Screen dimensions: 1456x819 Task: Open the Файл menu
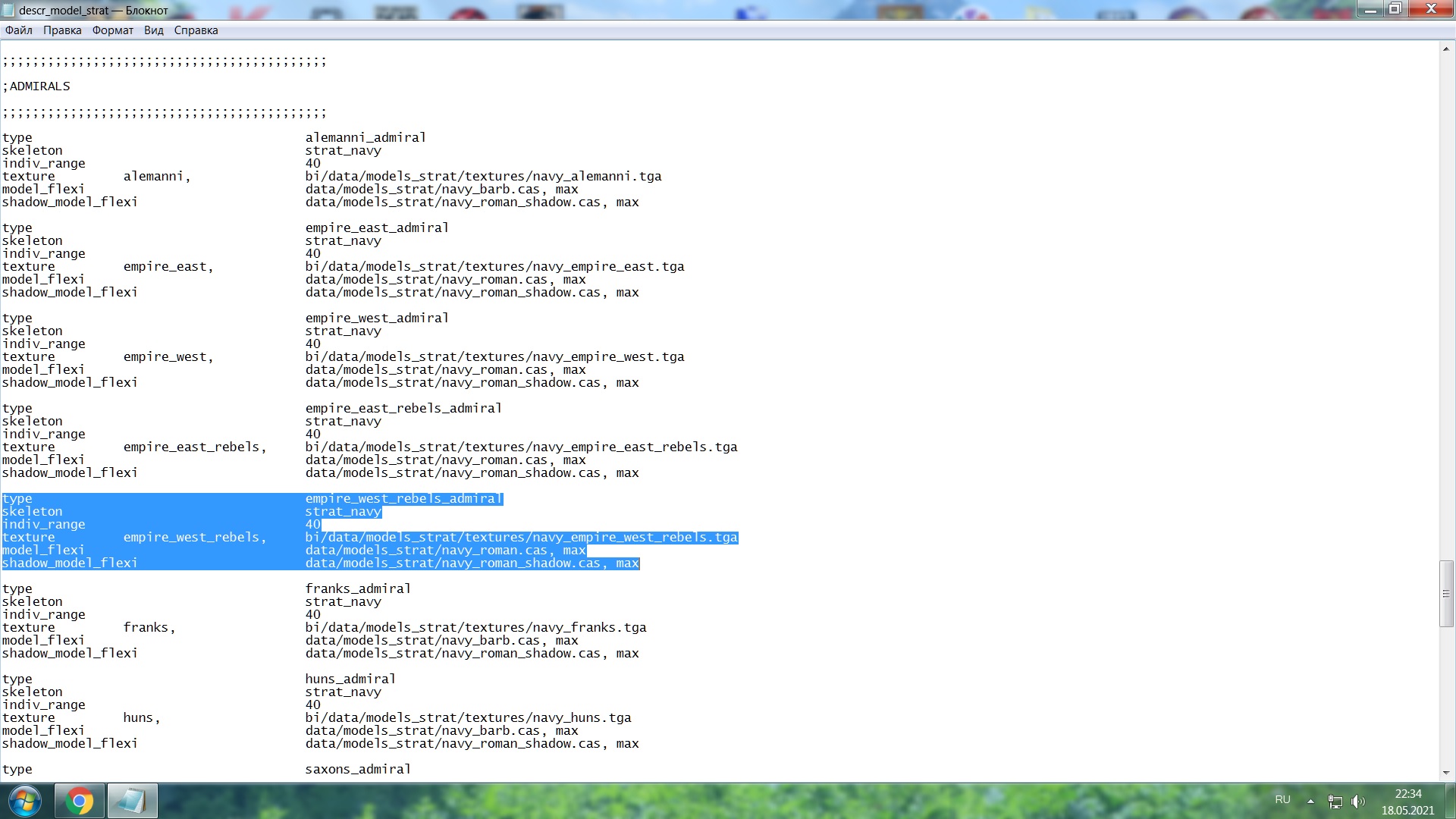point(19,30)
